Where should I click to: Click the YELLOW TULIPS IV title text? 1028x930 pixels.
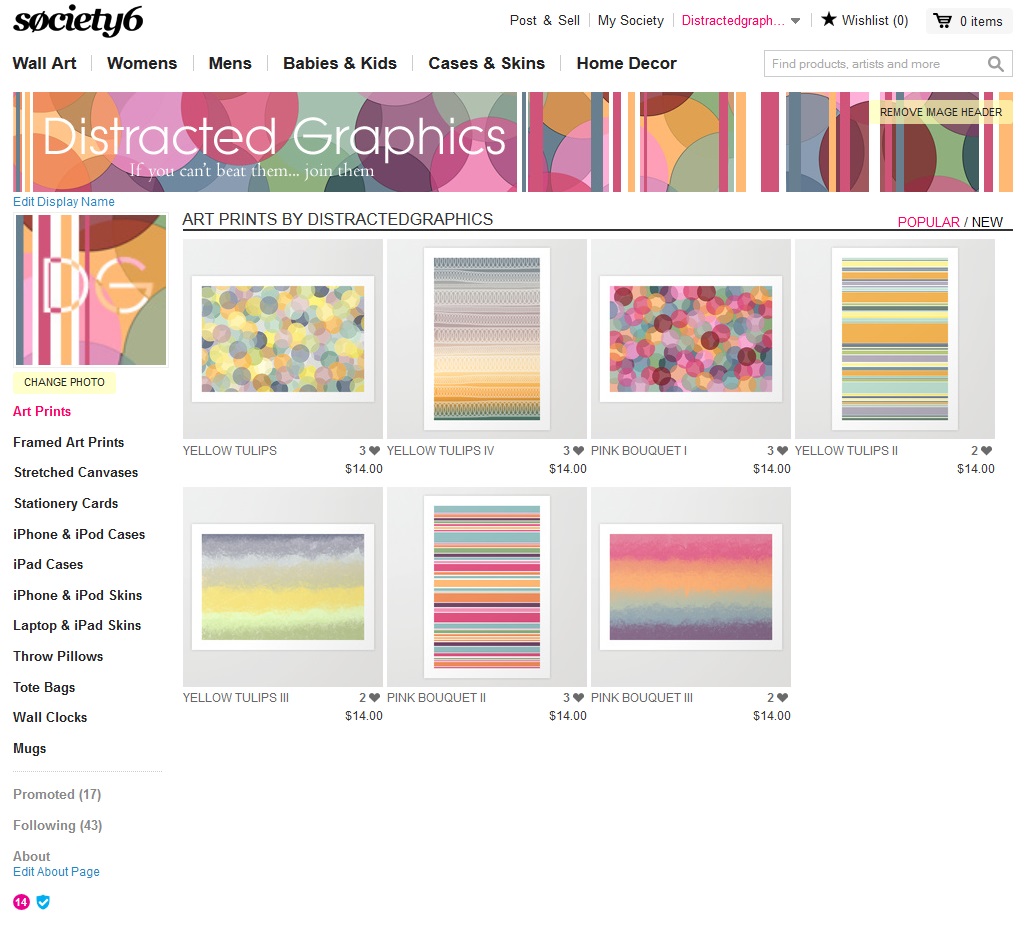pos(441,451)
